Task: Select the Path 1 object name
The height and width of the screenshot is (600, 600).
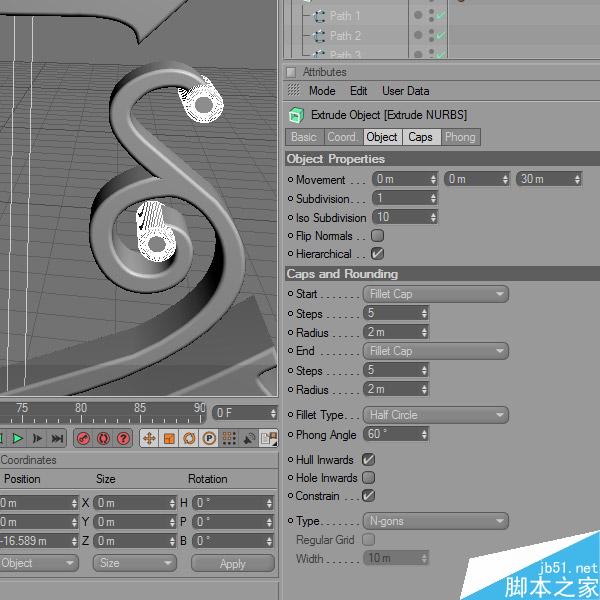Action: pos(345,16)
